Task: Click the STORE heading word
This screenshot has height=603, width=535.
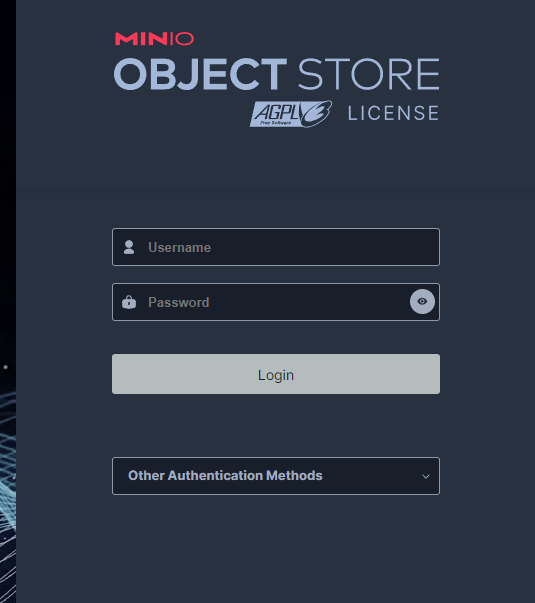Action: [368, 74]
